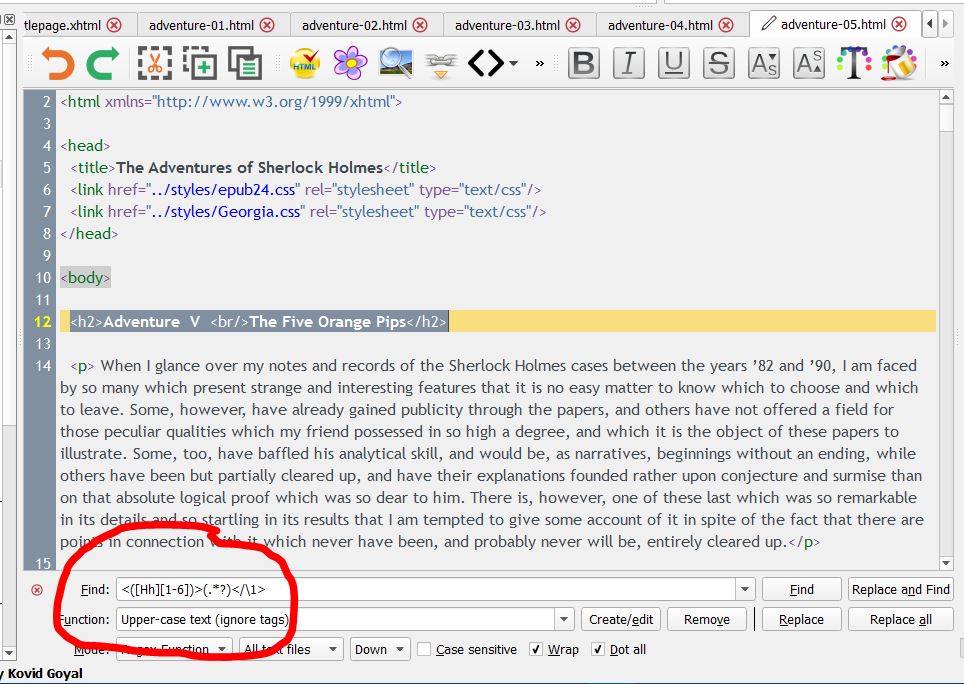Click the insert tag angle-brackets icon
This screenshot has height=684, width=964.
pyautogui.click(x=486, y=63)
